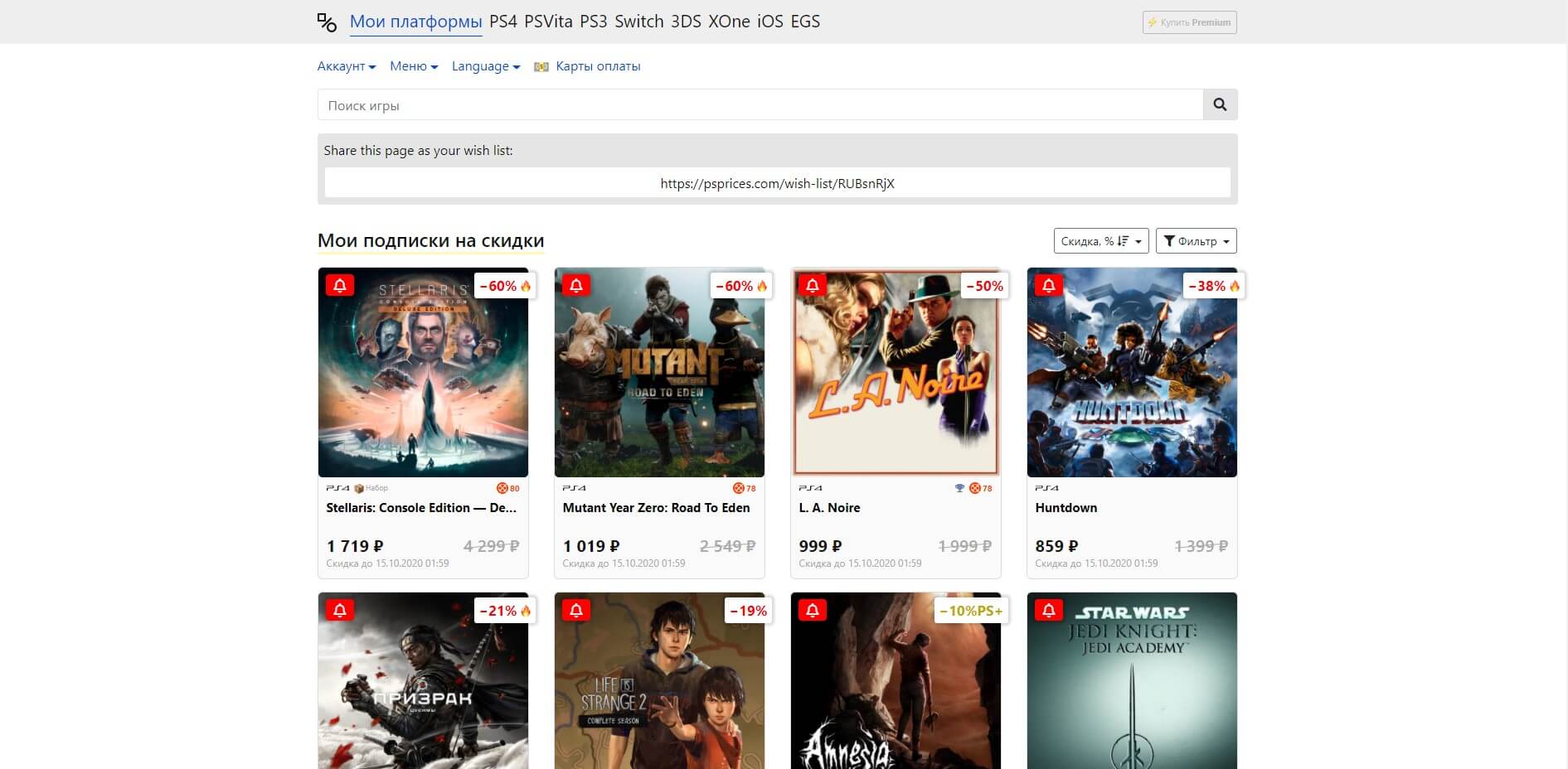Screen dimensions: 1568x769
Task: Open the Скидка, % sort dropdown
Action: click(1101, 241)
